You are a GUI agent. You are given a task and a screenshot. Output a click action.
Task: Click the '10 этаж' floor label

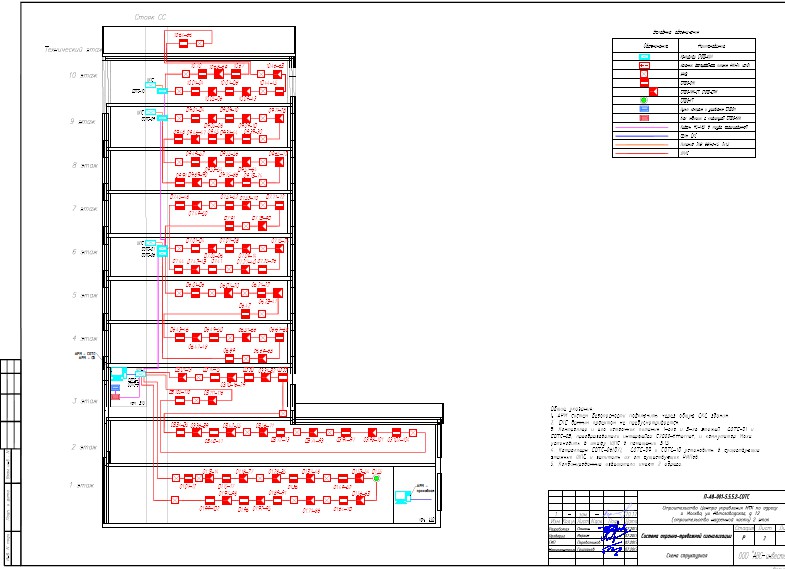click(83, 76)
